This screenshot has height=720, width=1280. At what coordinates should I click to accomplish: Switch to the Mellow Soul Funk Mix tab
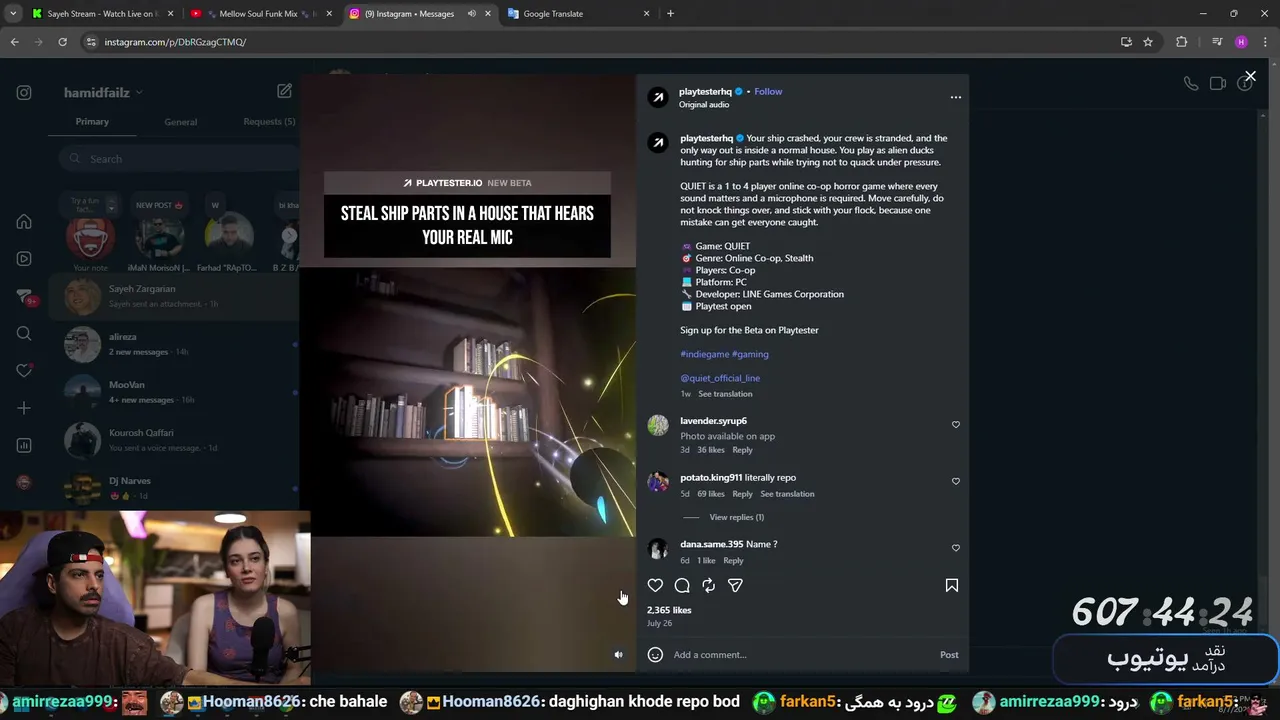pyautogui.click(x=260, y=14)
